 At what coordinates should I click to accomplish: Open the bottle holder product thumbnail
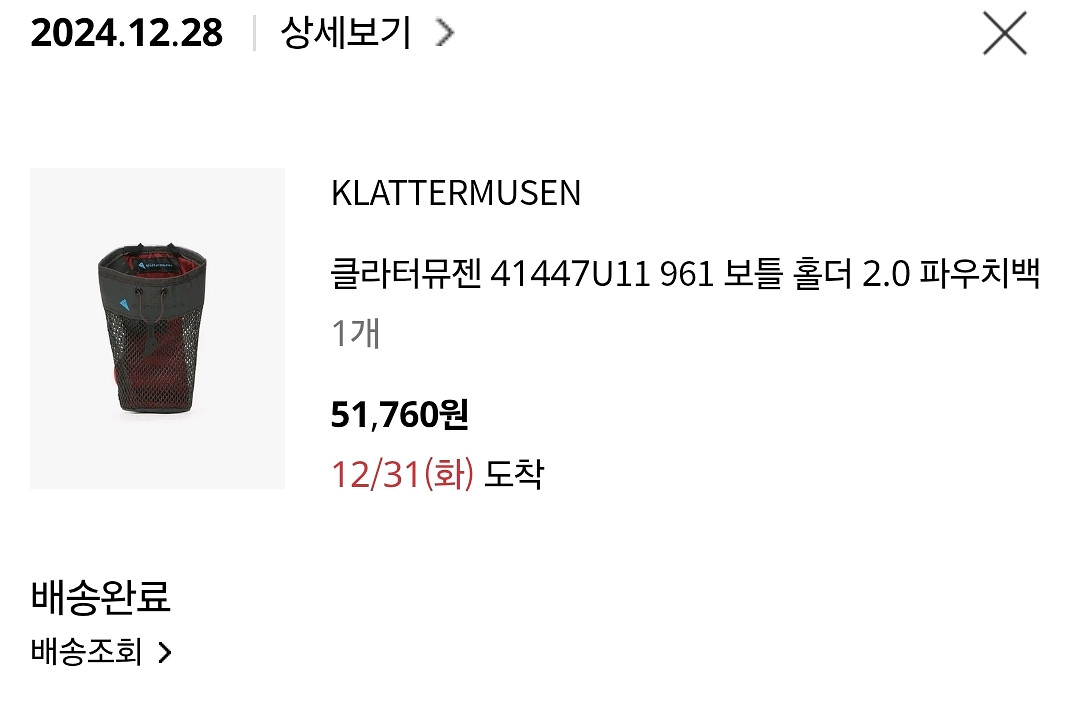pos(157,329)
